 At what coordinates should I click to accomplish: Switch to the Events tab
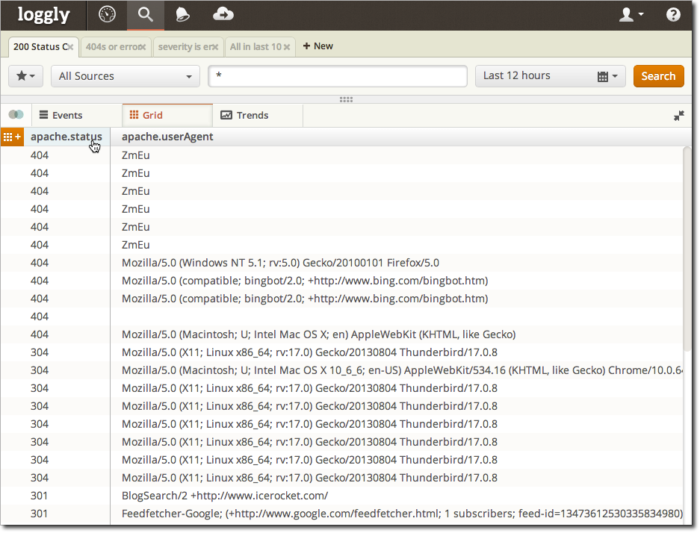[60, 115]
